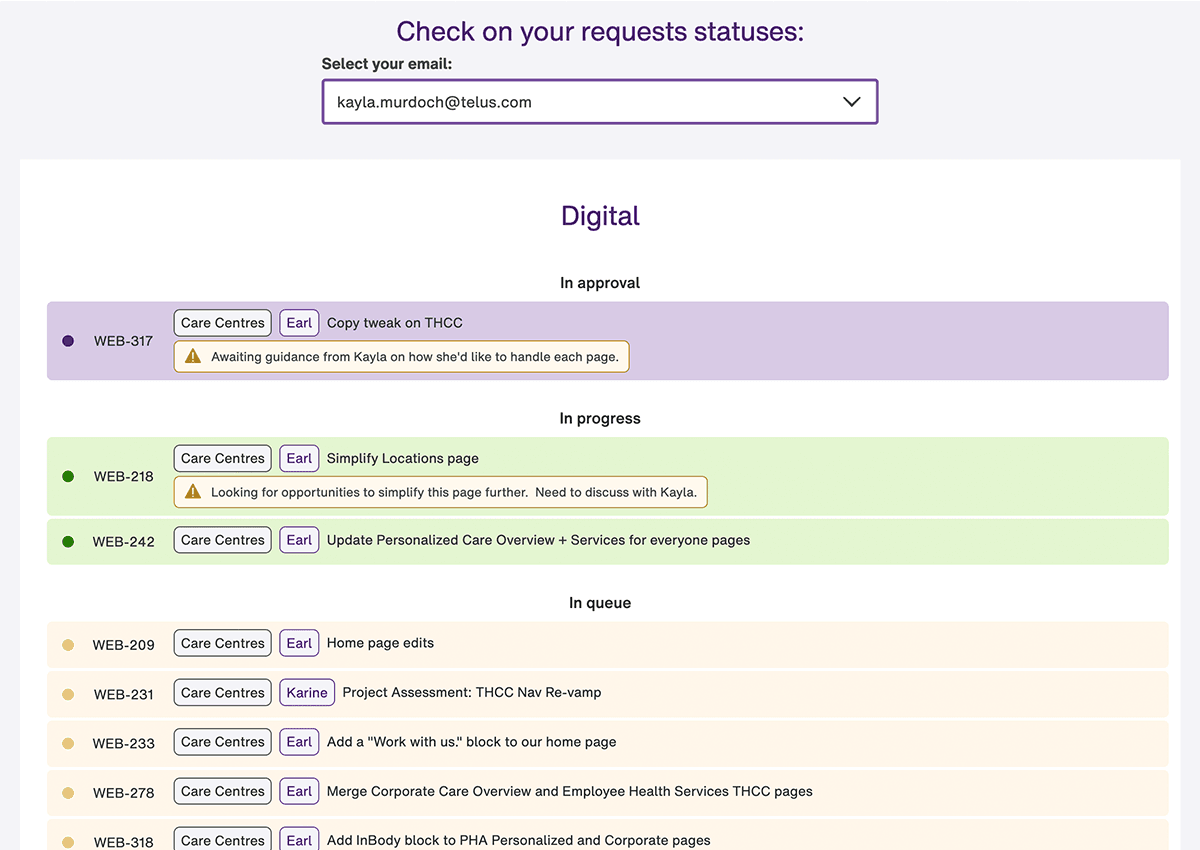Screen dimensions: 1200x850
Task: Click Earl tag on WEB-209
Action: click(x=299, y=643)
